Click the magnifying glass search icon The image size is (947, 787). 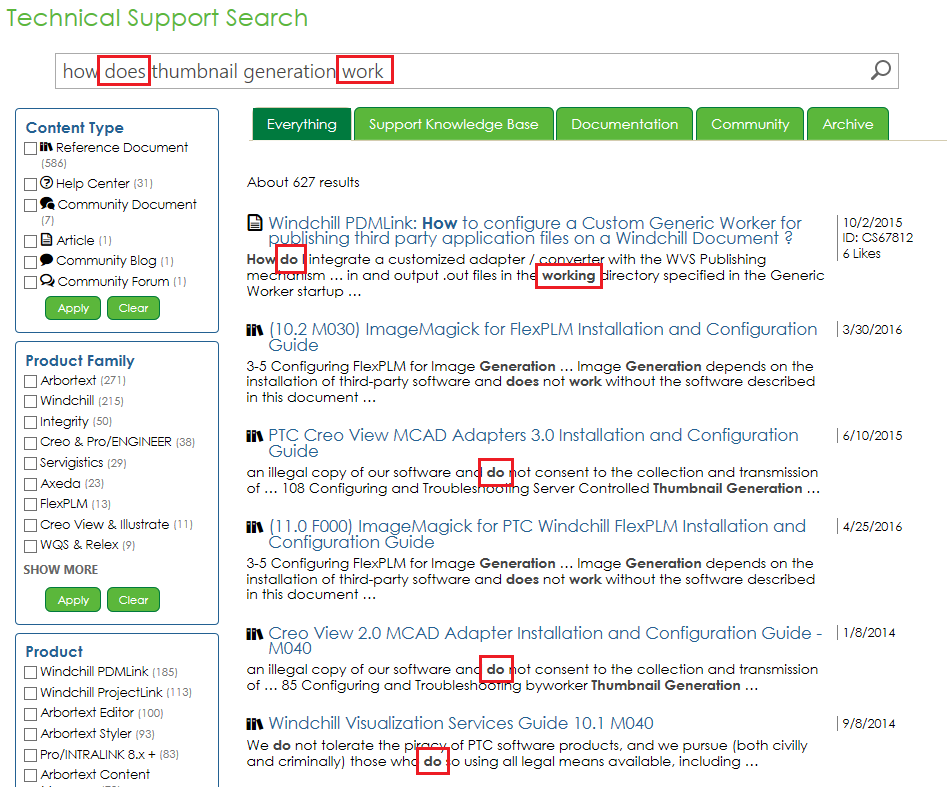881,70
